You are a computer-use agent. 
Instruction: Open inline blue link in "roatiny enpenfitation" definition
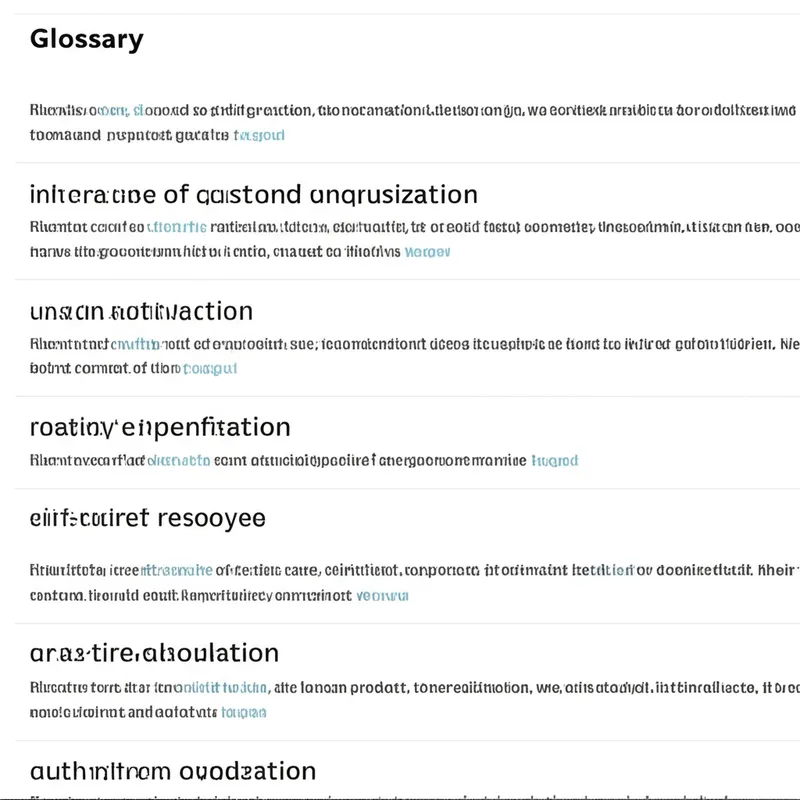point(179,461)
